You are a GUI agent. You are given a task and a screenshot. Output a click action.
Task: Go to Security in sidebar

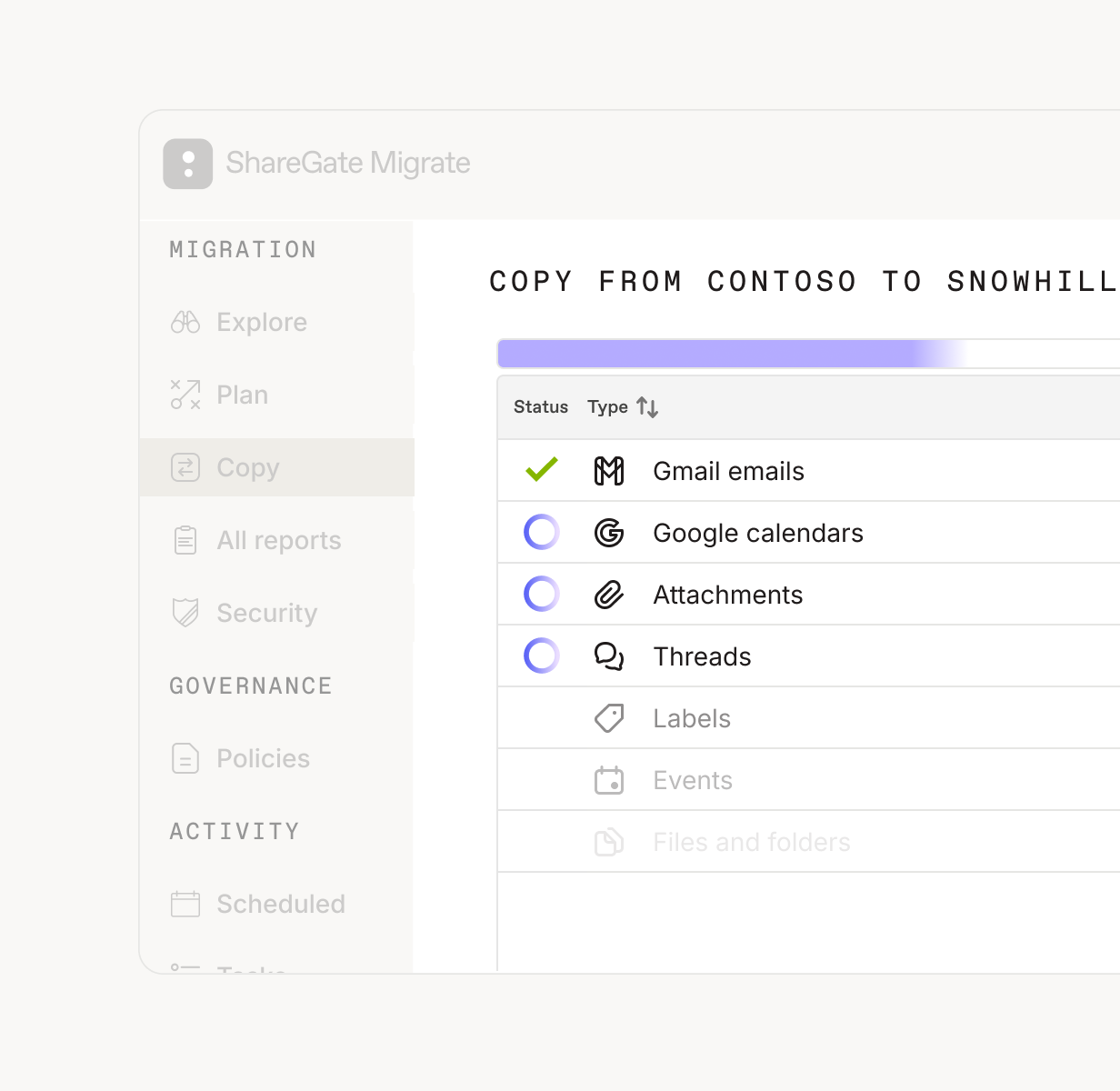click(277, 613)
